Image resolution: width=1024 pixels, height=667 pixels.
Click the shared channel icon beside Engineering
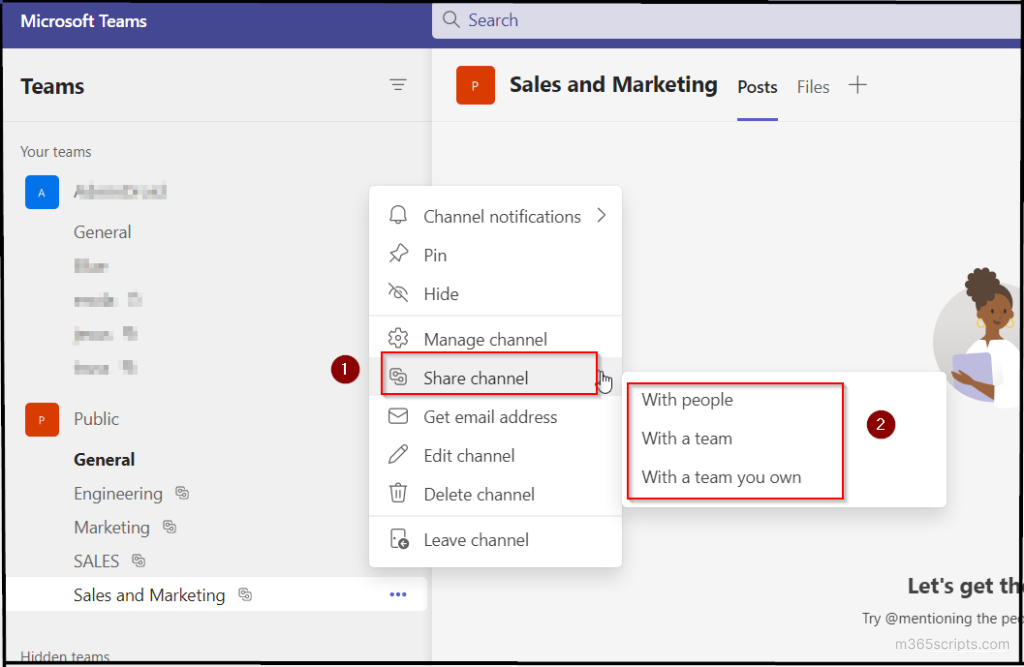pyautogui.click(x=180, y=493)
